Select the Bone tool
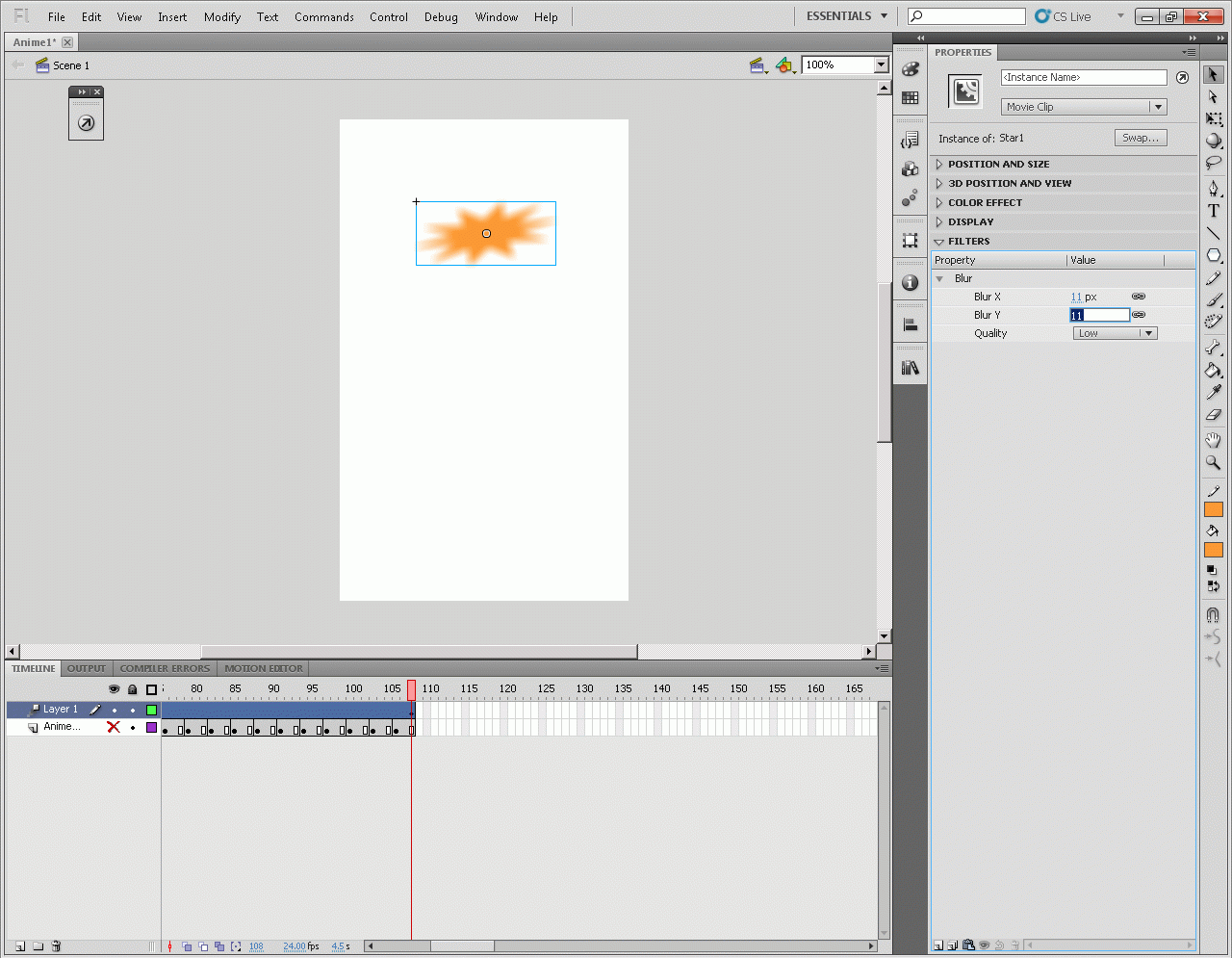Image resolution: width=1232 pixels, height=958 pixels. (1213, 348)
